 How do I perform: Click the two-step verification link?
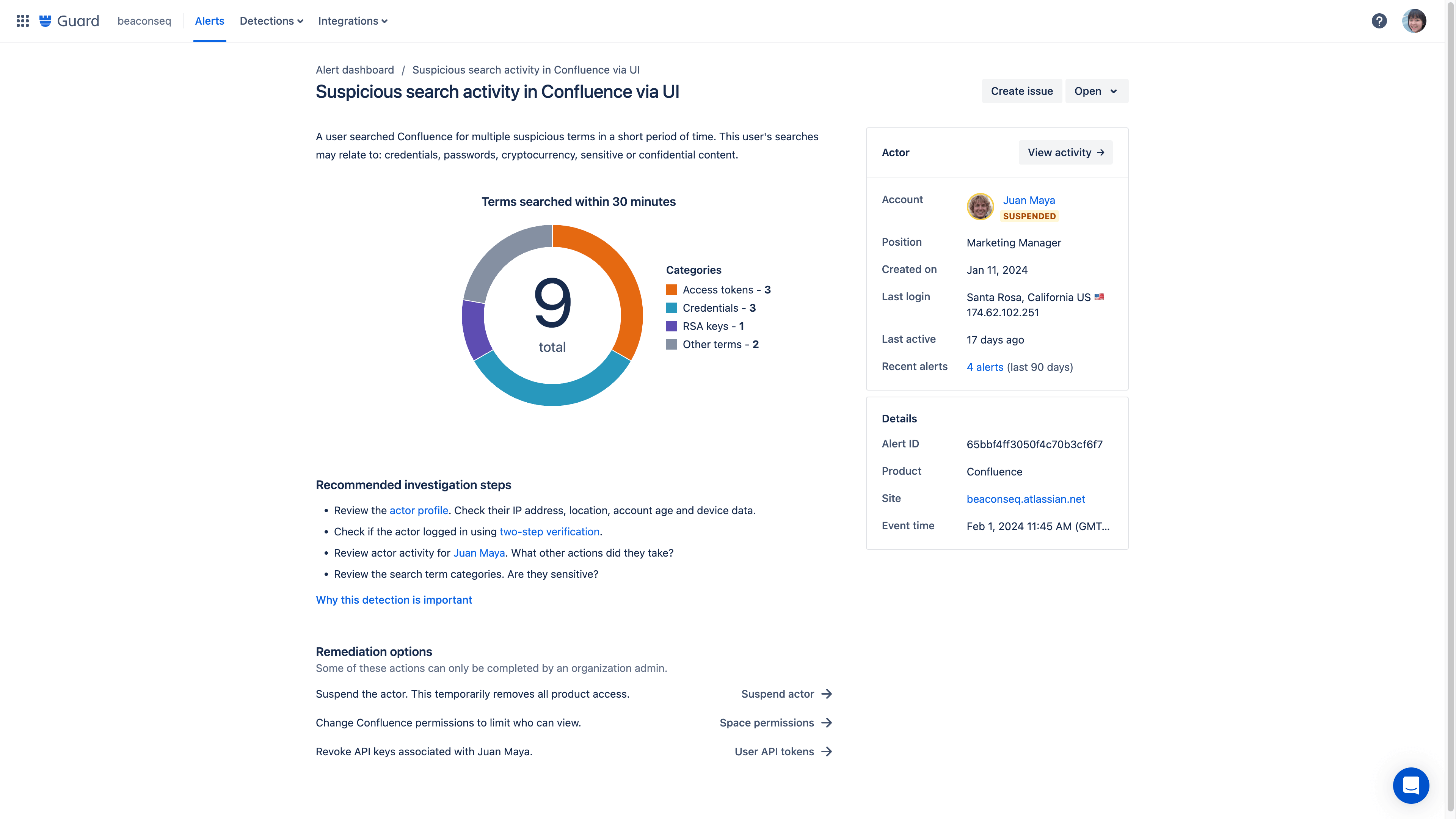point(549,531)
